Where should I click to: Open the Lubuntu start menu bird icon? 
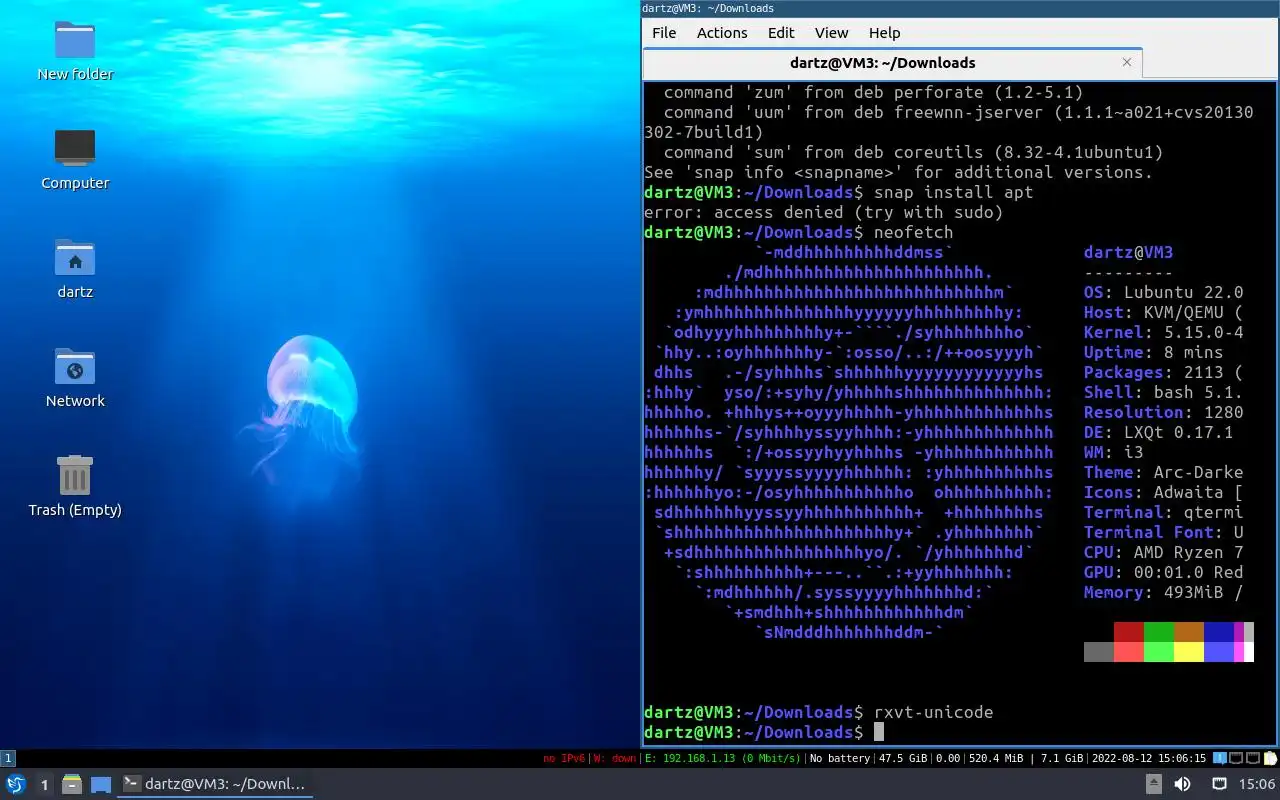(x=16, y=784)
